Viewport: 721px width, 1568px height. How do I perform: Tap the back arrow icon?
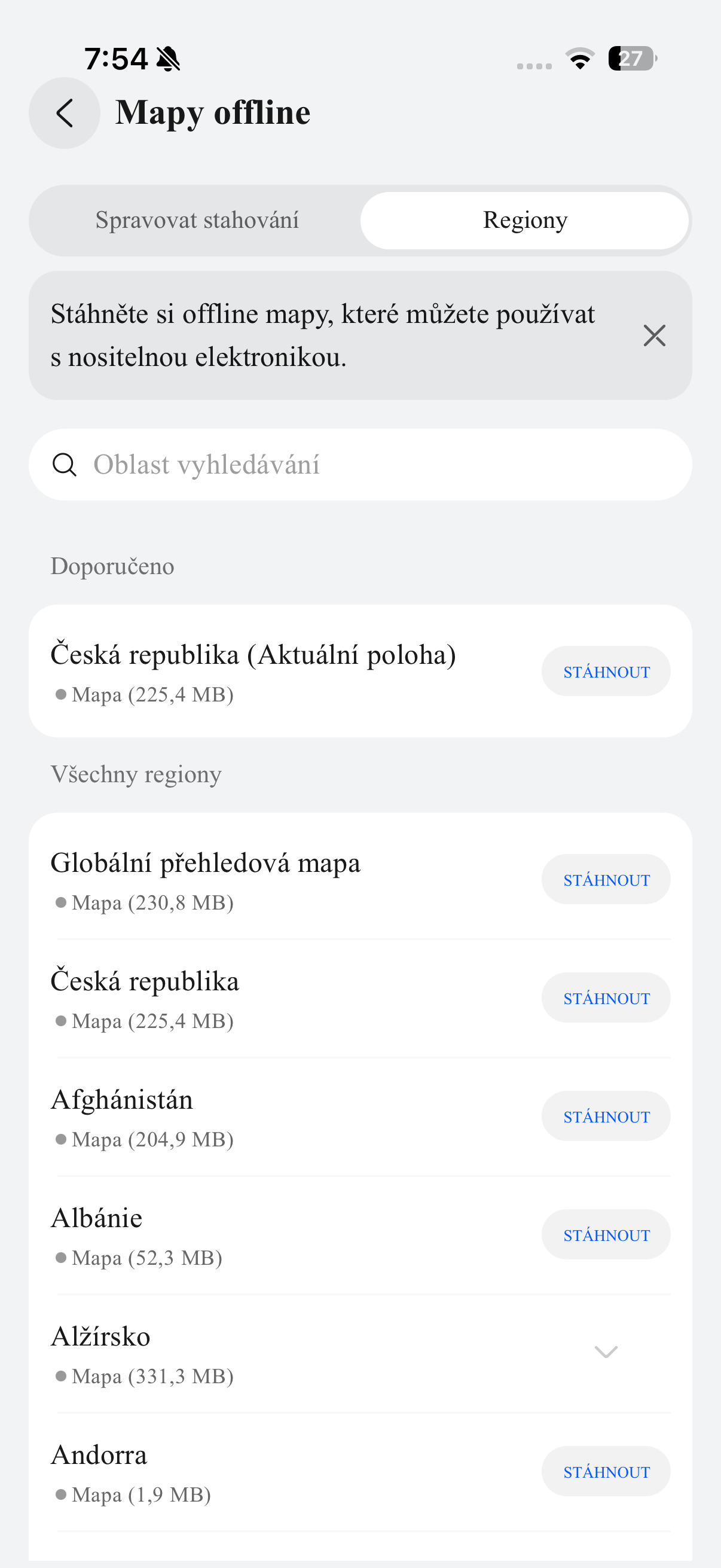point(65,113)
